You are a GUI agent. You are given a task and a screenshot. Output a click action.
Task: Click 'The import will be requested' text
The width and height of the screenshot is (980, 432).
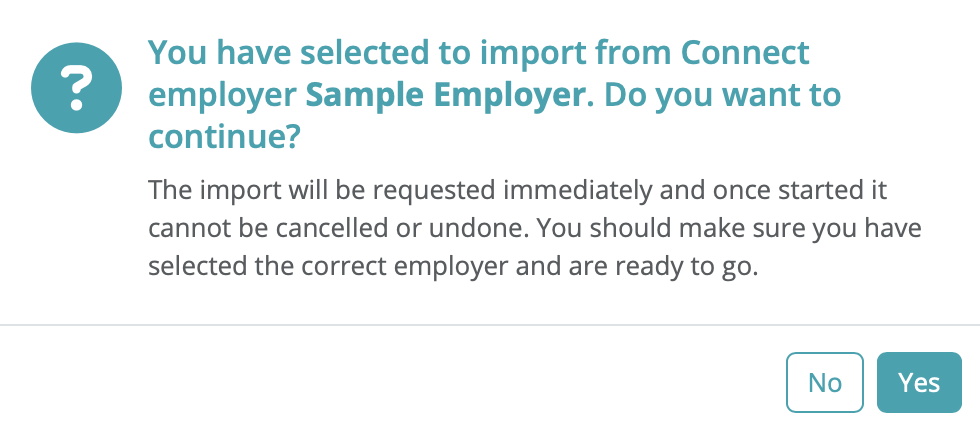point(284,190)
